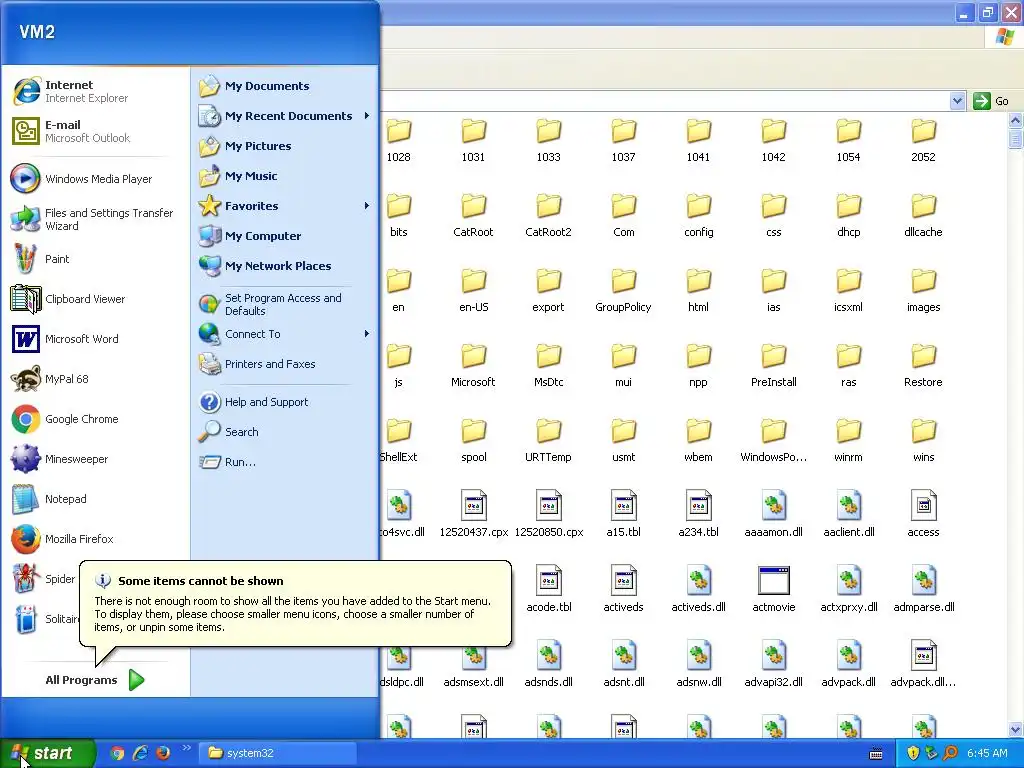The image size is (1024, 768).
Task: Select the 2052 folder
Action: click(923, 139)
